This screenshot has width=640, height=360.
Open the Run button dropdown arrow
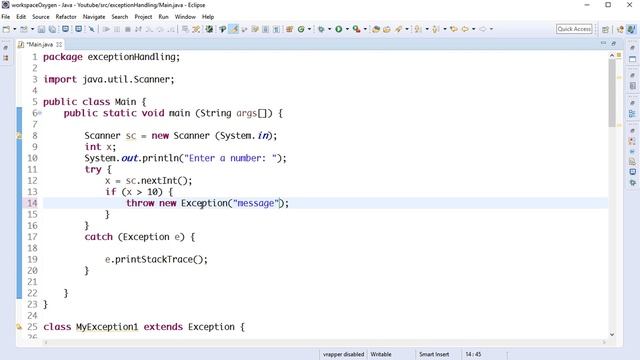click(x=347, y=29)
